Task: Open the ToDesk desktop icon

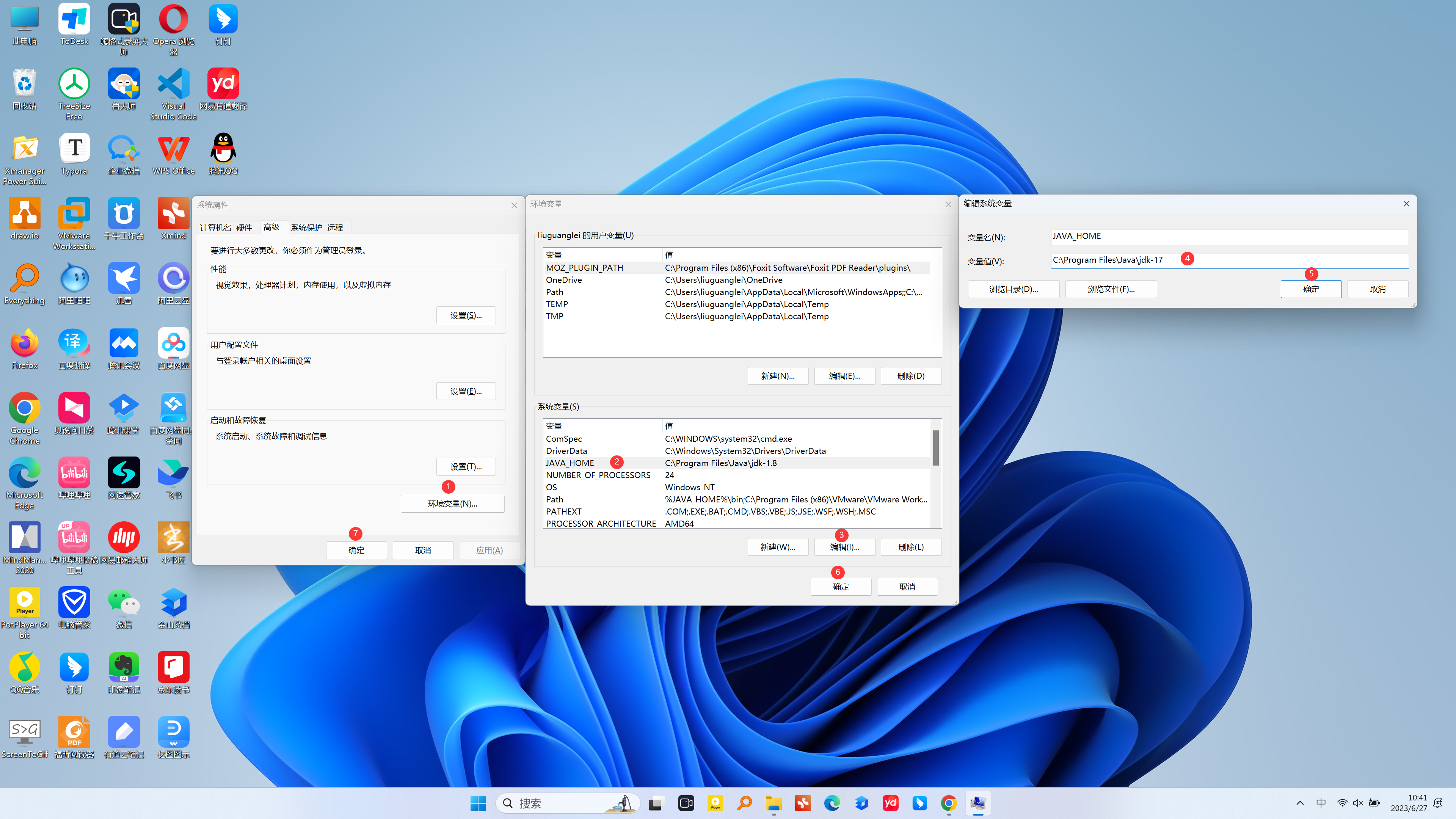Action: tap(74, 25)
